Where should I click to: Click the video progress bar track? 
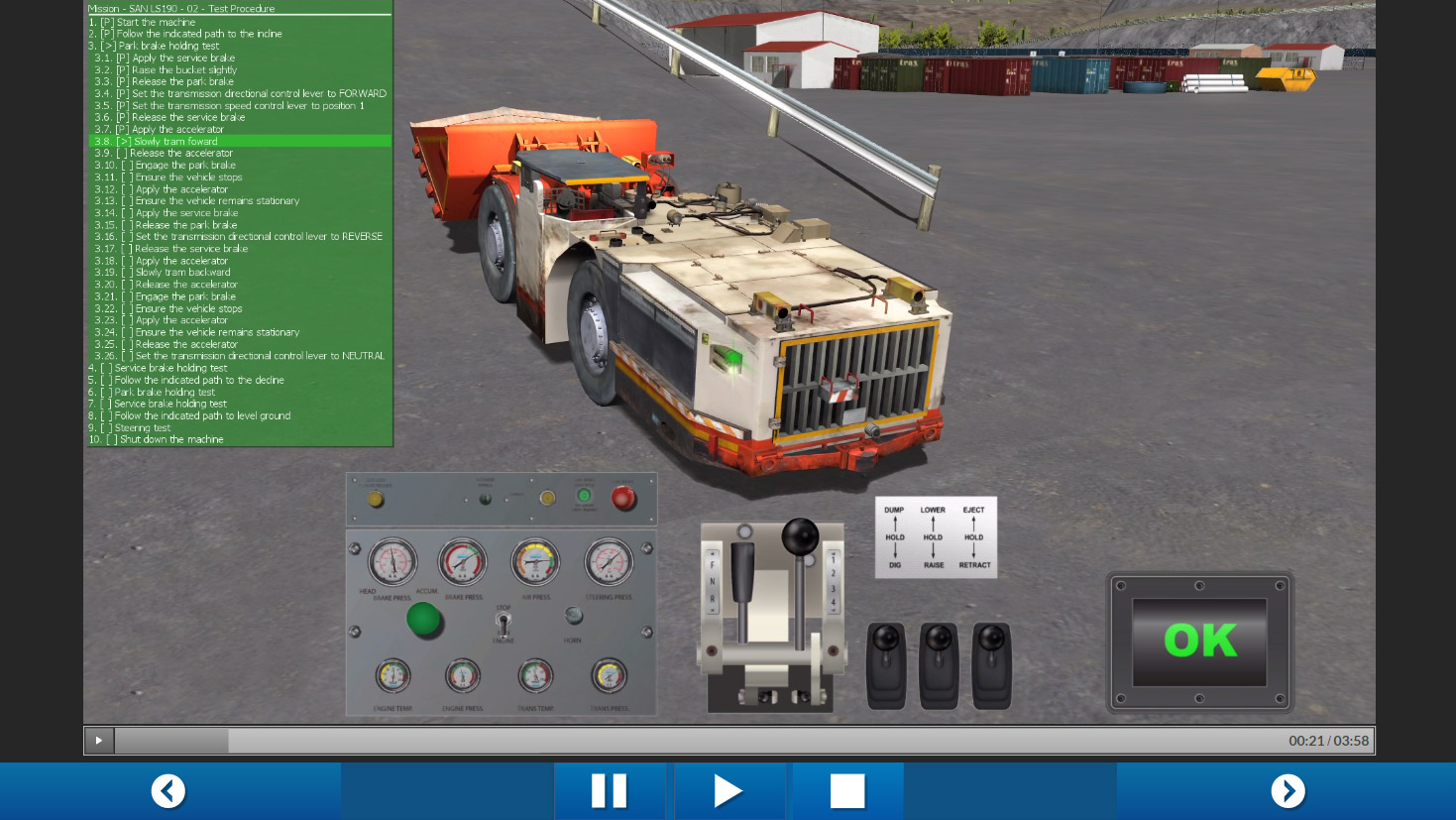[694, 741]
